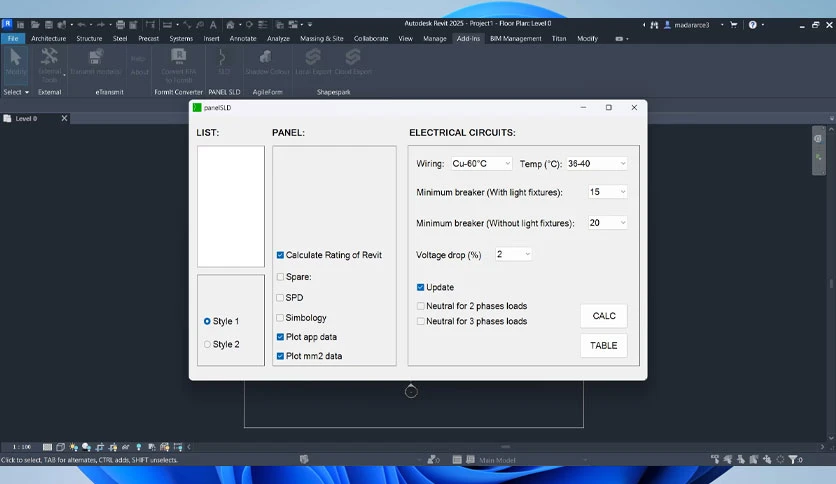
Task: Click the Redo arrow in quick access toolbar
Action: 101,25
